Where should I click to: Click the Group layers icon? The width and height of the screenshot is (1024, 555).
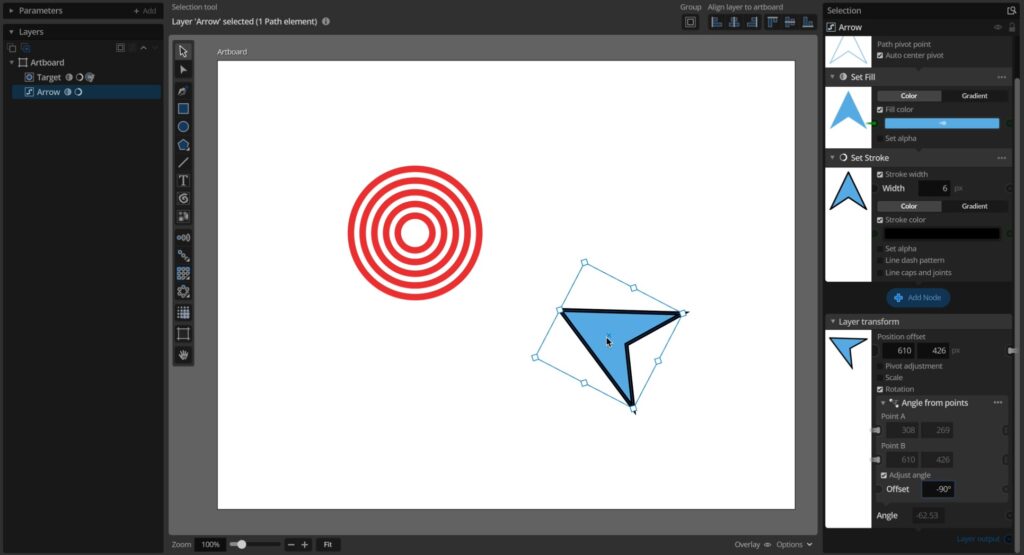pos(690,22)
